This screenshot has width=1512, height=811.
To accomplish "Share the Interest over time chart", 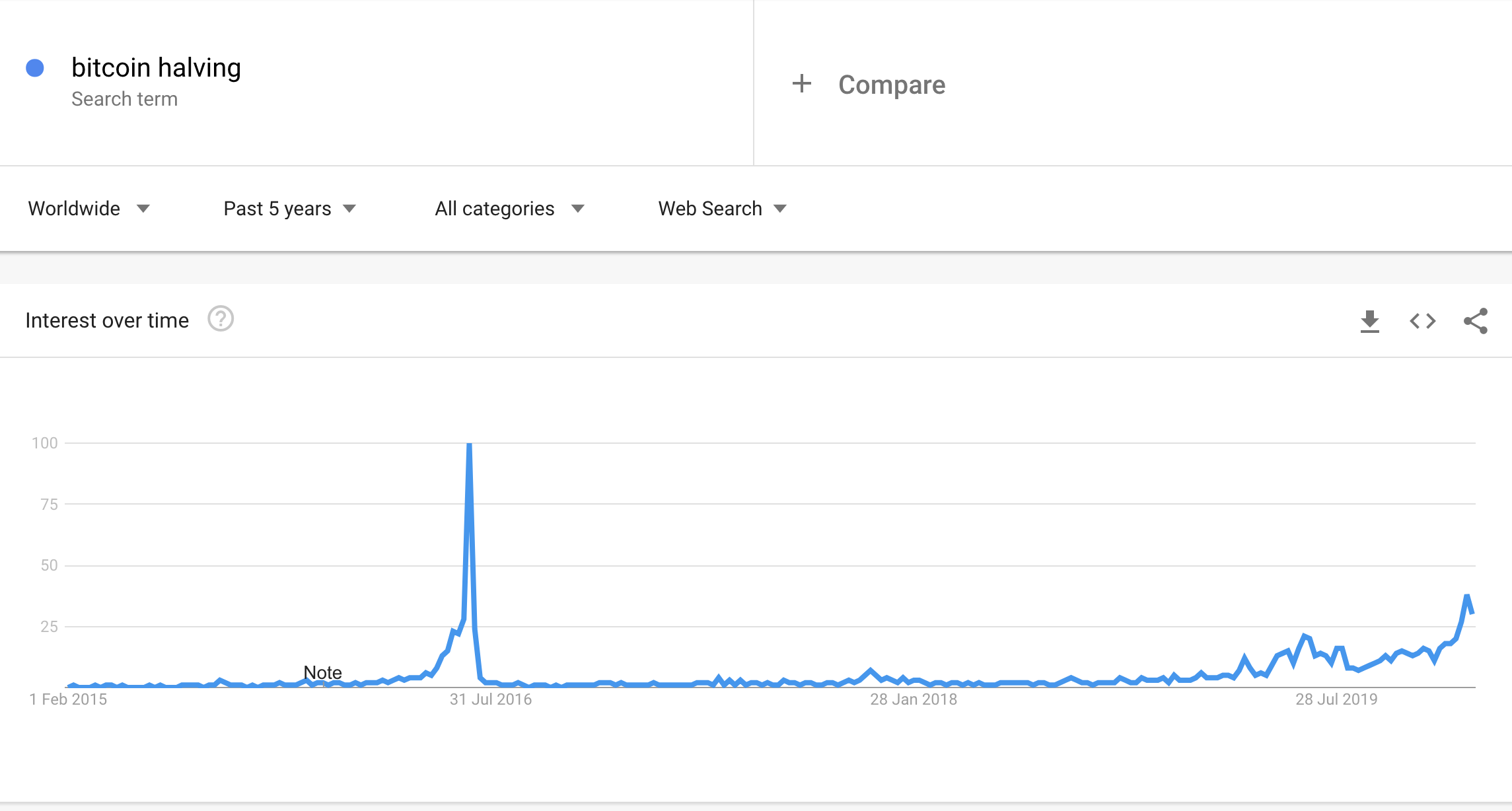I will [x=1476, y=321].
